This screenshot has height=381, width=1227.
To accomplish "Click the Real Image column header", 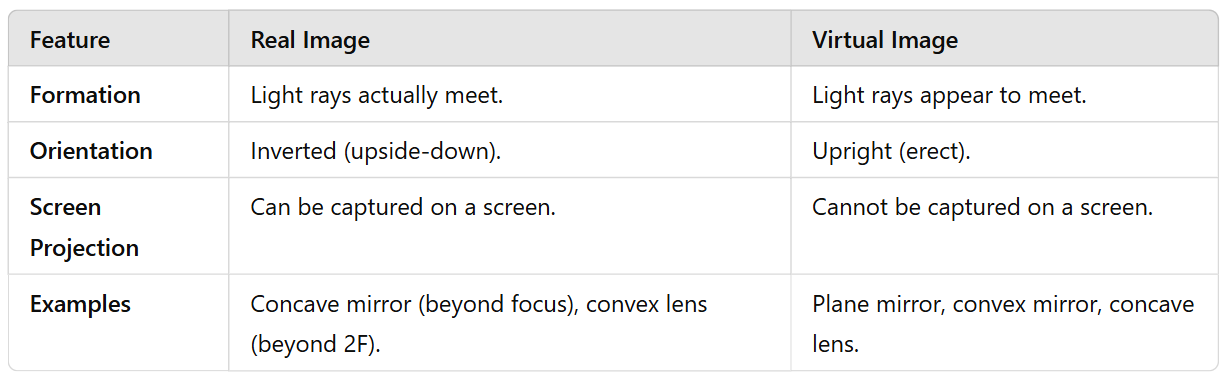I will point(310,40).
